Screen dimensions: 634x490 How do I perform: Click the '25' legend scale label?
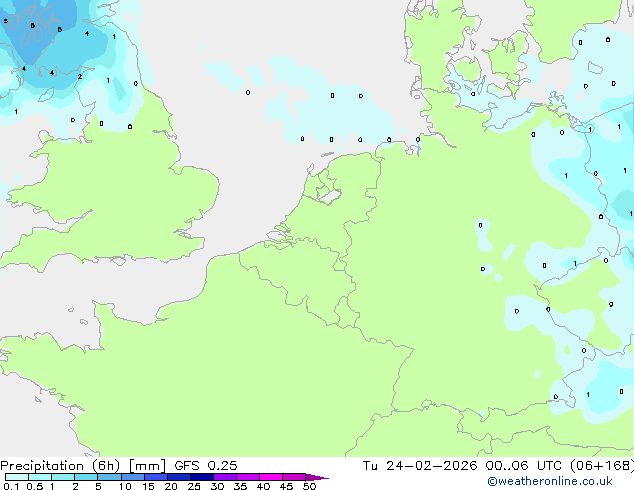(x=194, y=486)
